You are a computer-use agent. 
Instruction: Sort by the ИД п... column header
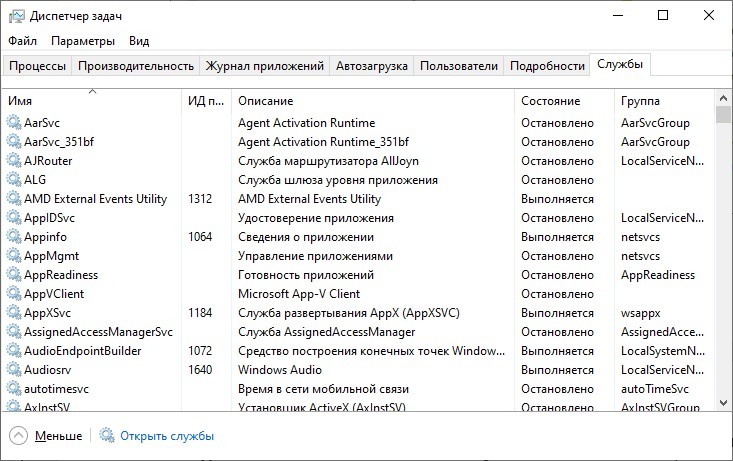click(x=206, y=101)
